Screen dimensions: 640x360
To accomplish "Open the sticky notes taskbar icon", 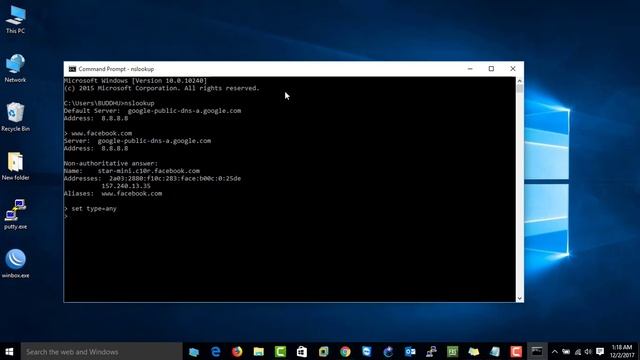I will click(x=473, y=351).
